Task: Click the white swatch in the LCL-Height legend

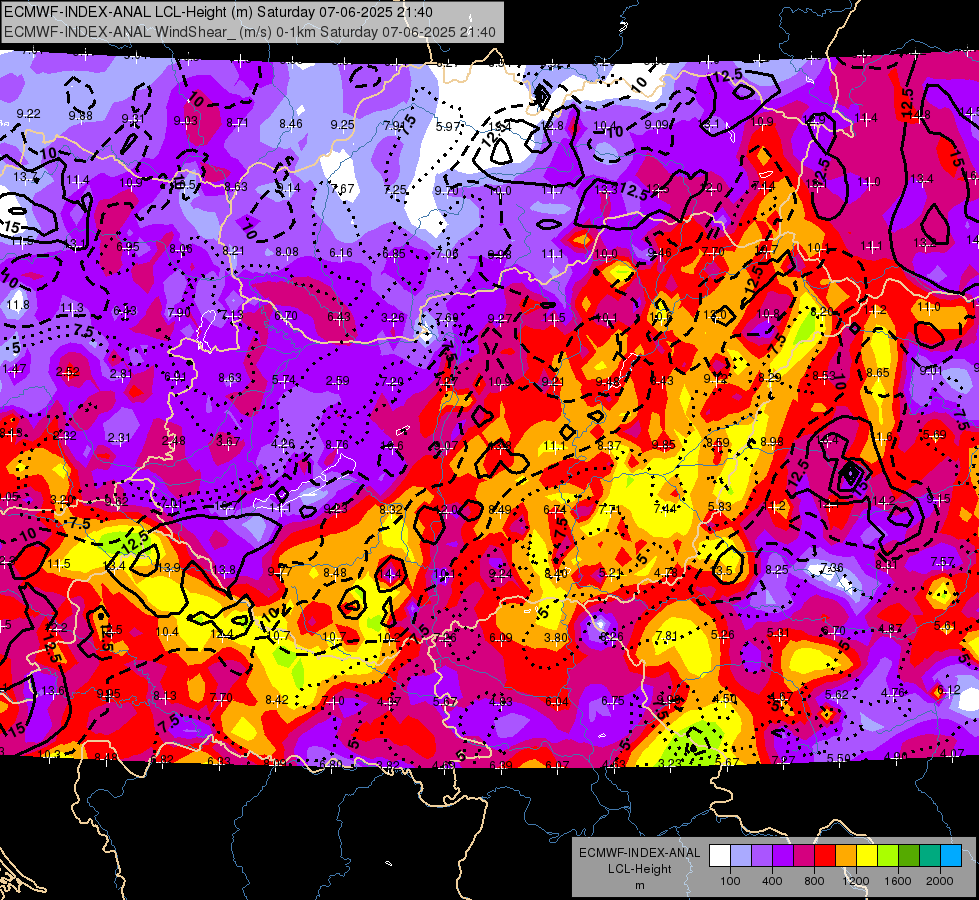Action: pos(720,856)
